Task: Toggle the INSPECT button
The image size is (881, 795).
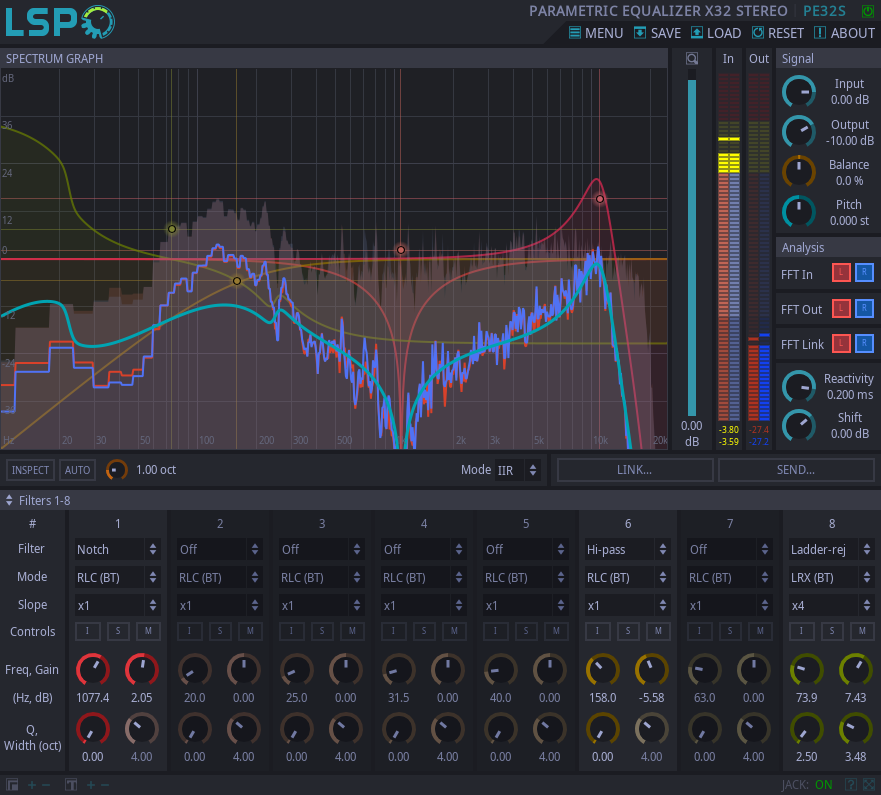Action: click(30, 470)
